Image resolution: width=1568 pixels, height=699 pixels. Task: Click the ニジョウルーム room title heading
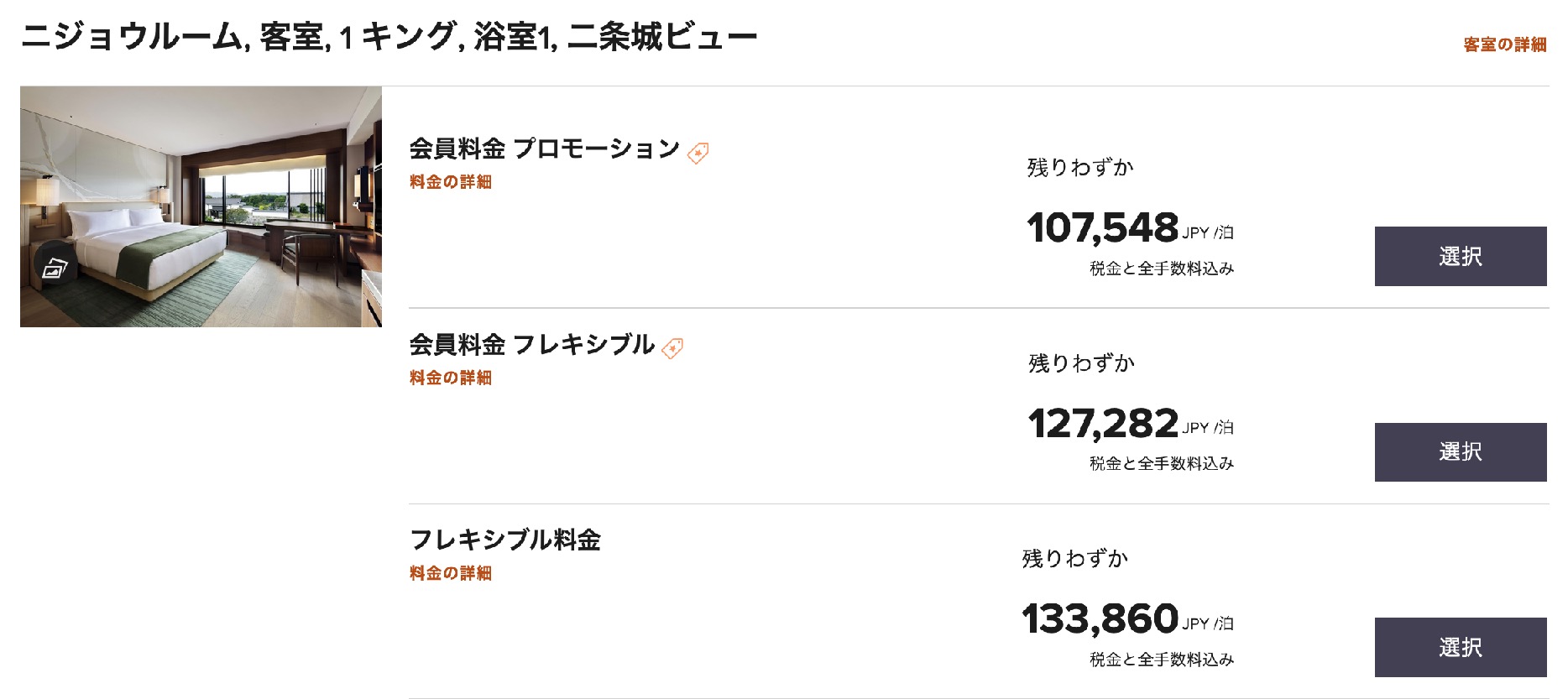(x=389, y=38)
